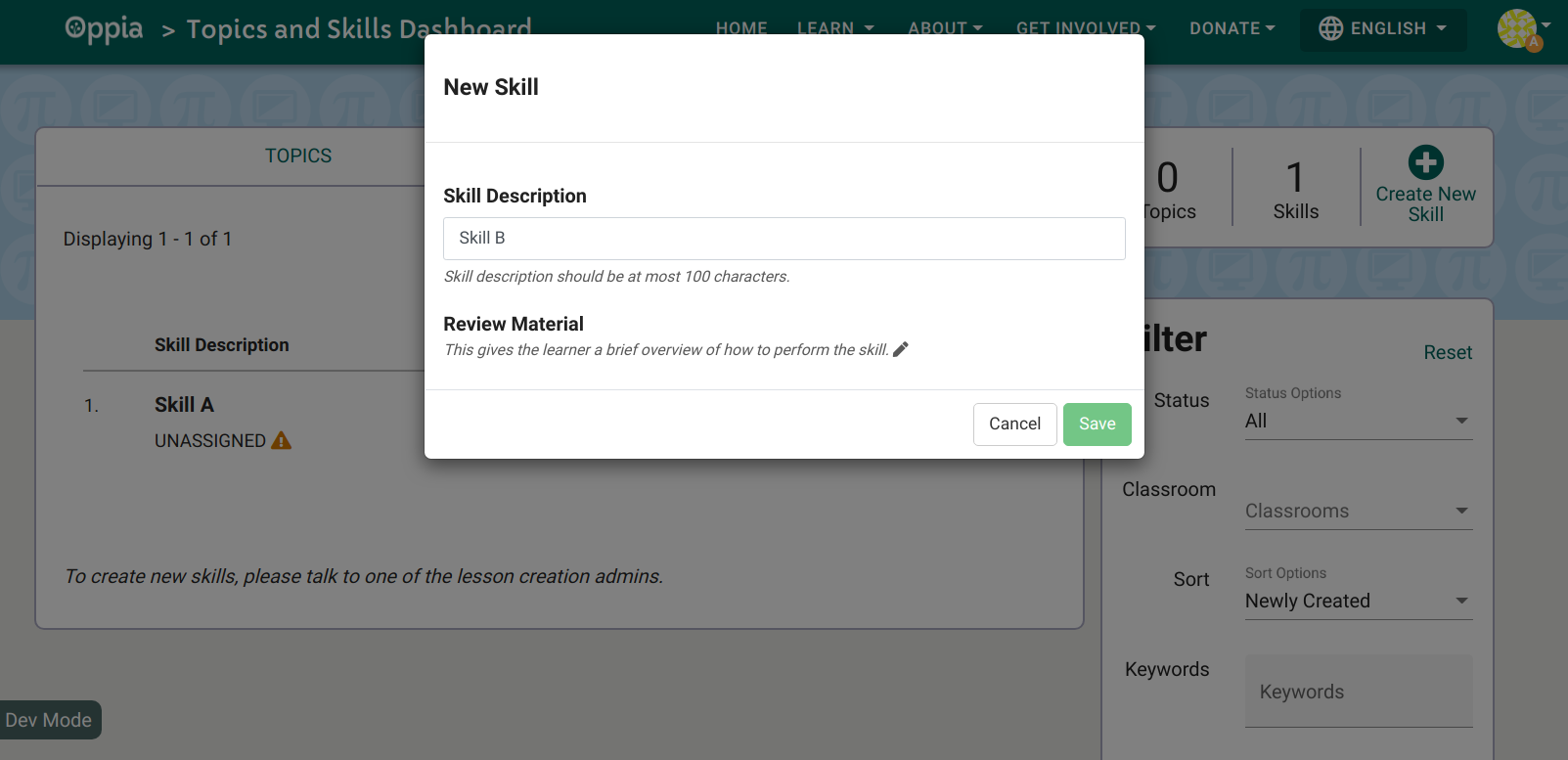Click the warning triangle next to UNASSIGNED
This screenshot has height=760, width=1568.
click(281, 440)
